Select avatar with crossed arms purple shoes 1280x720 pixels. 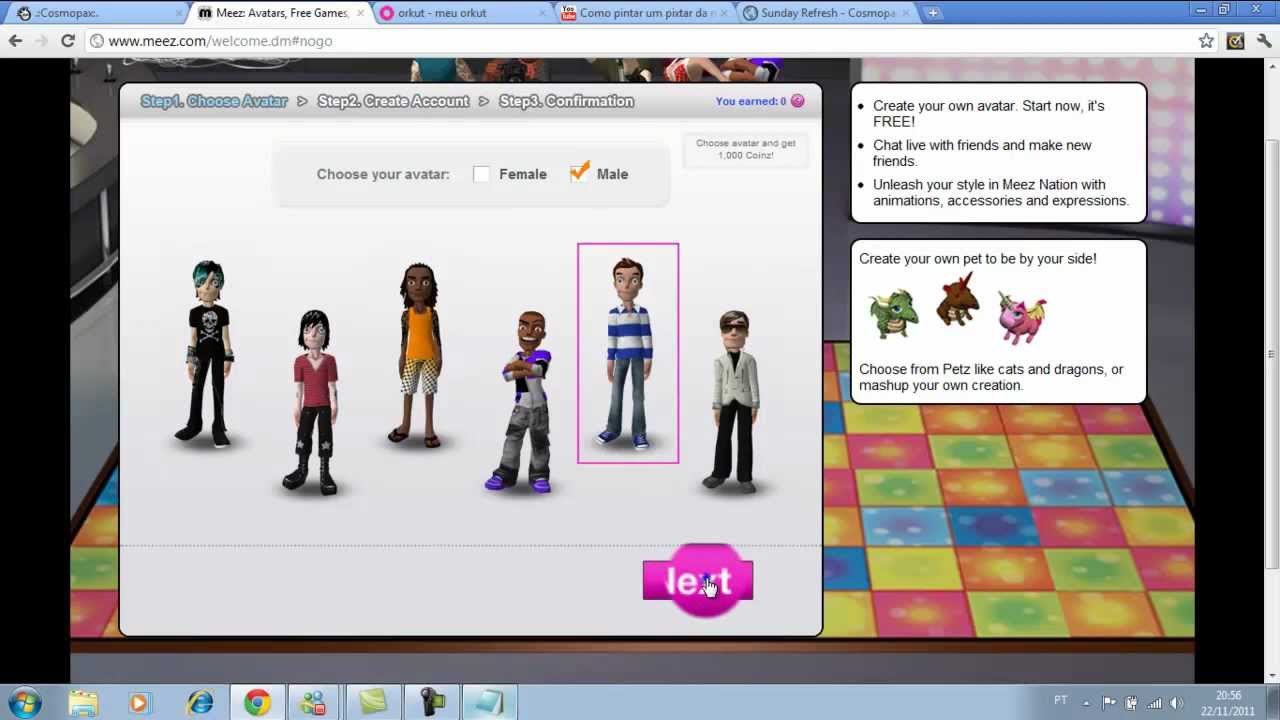[523, 402]
